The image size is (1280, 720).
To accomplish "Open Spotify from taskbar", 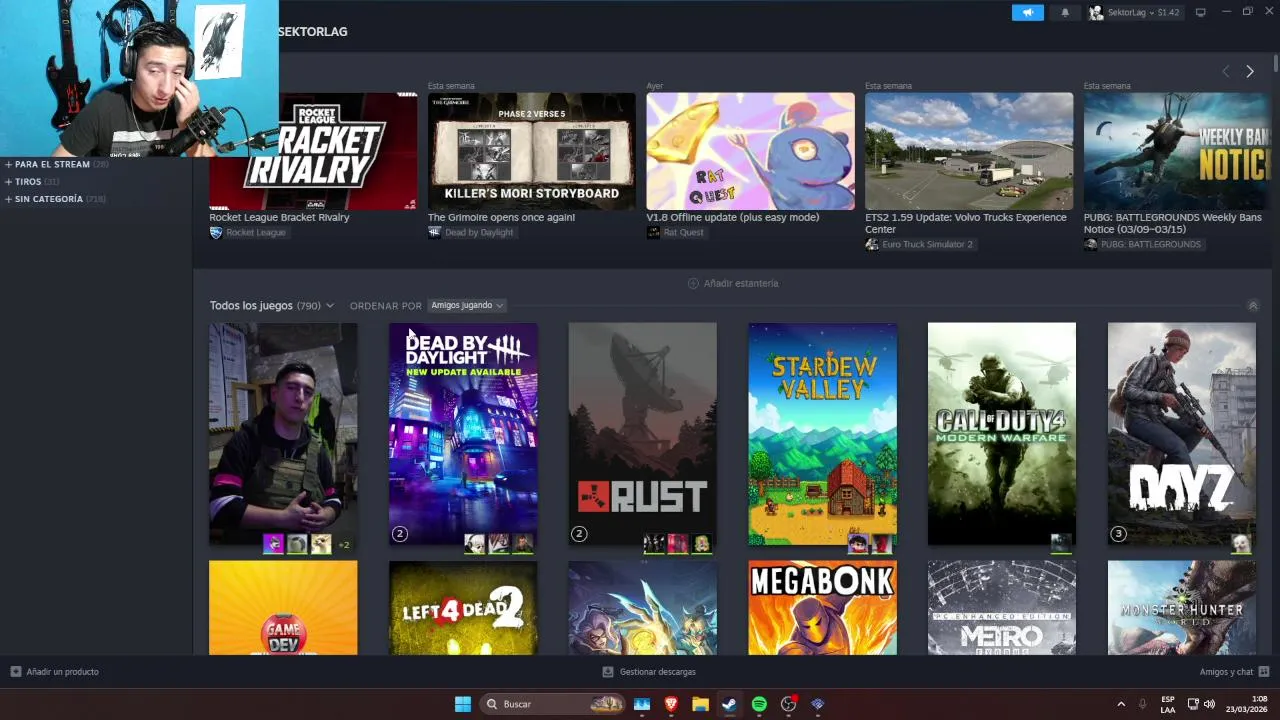I will point(759,704).
